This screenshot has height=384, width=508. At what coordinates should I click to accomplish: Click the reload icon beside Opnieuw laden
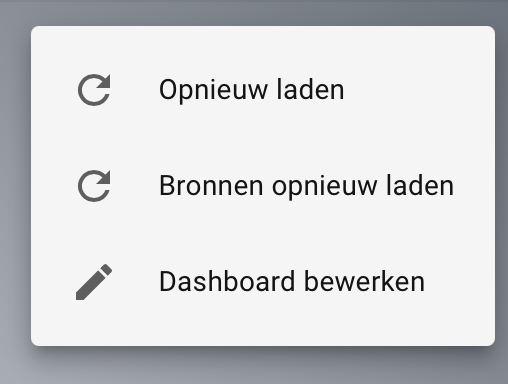click(x=94, y=90)
